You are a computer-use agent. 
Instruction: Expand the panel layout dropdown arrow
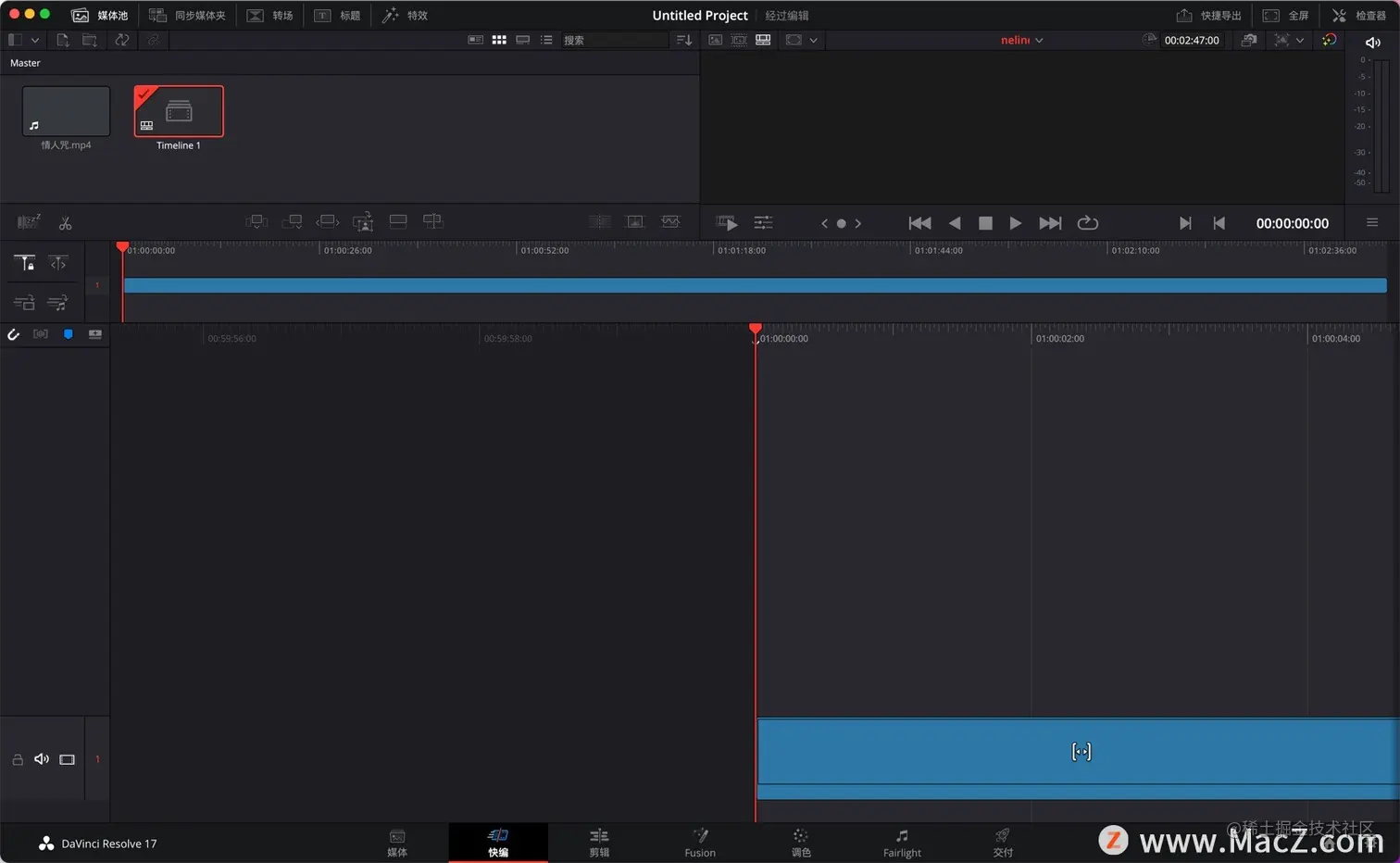[x=35, y=40]
